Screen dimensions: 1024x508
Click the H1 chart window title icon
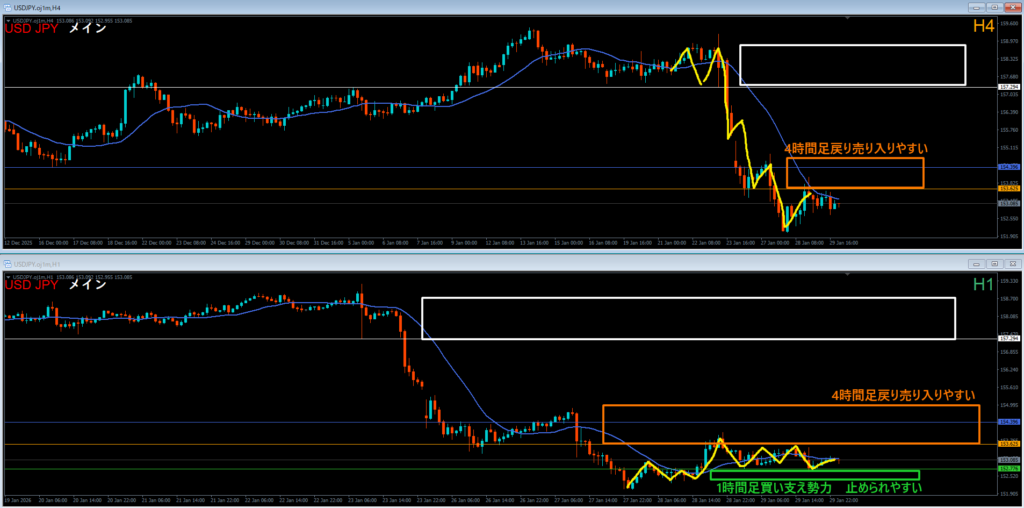(8, 264)
